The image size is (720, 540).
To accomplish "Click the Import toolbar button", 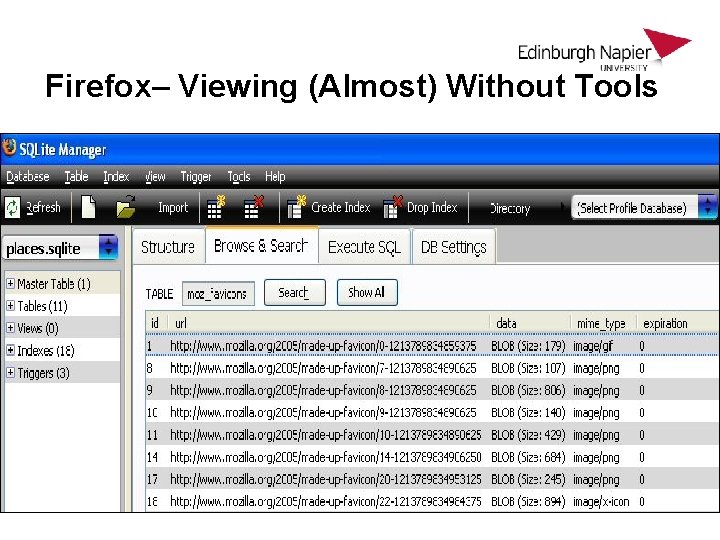I will tap(173, 208).
